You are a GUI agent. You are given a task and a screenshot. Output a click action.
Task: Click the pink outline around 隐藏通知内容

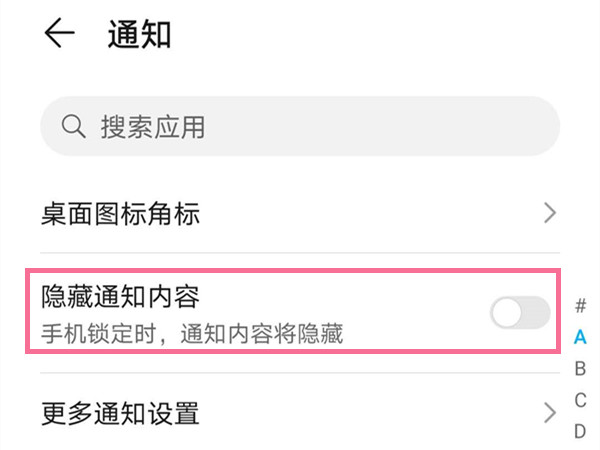(x=300, y=272)
